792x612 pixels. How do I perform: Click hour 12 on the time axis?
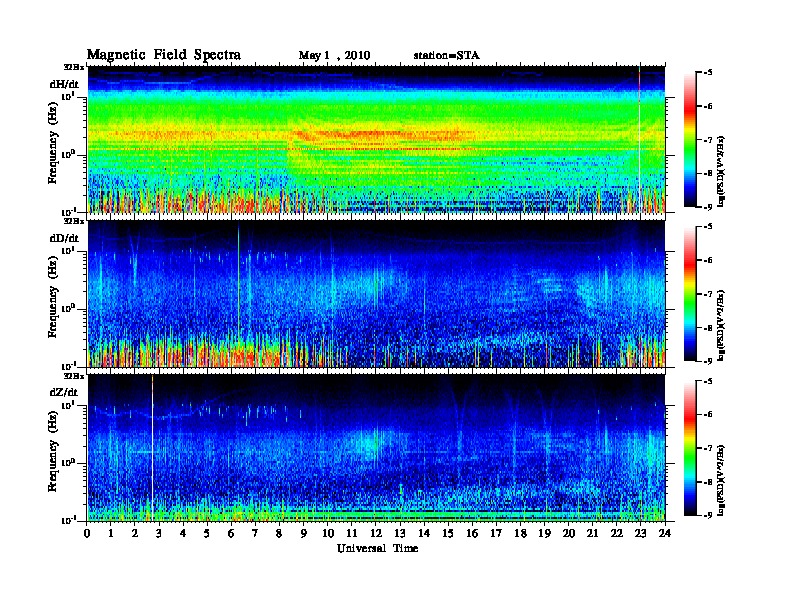376,534
